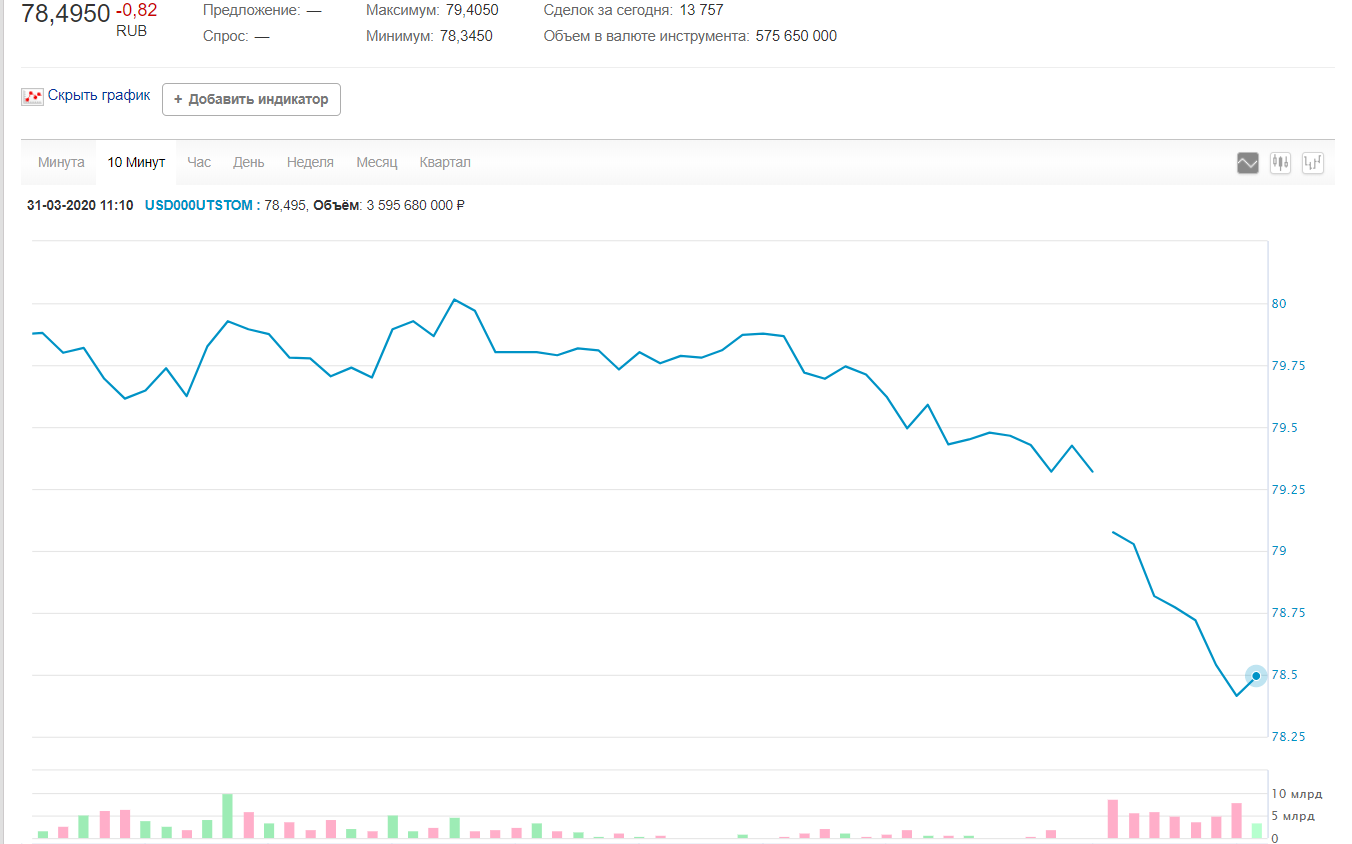Click the Максимум value 79,4050
The height and width of the screenshot is (844, 1352).
pos(472,10)
